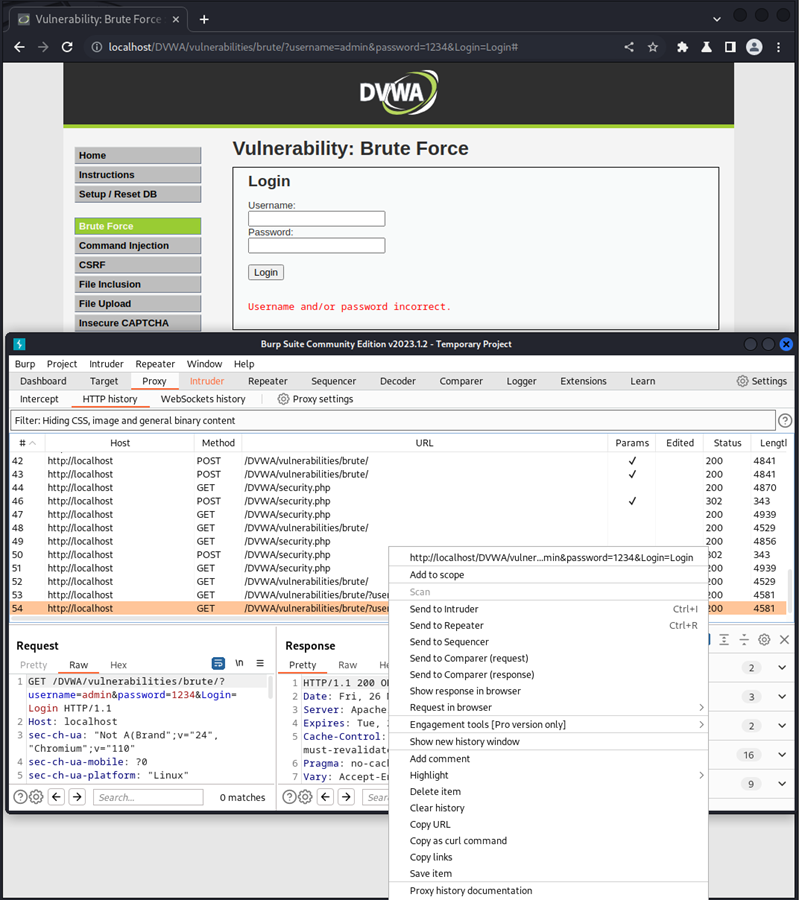Click the browser back arrow

20,47
